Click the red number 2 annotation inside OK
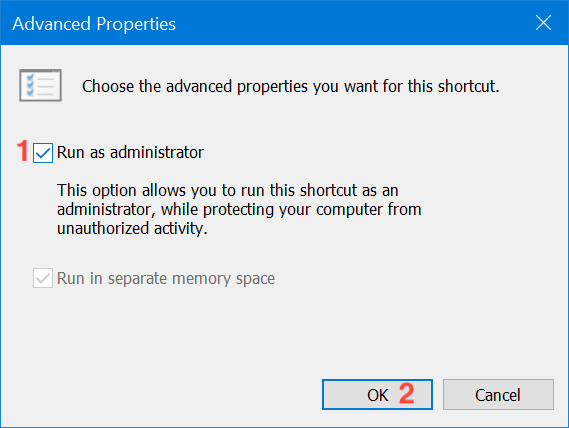Viewport: 569px width, 428px height. click(407, 394)
